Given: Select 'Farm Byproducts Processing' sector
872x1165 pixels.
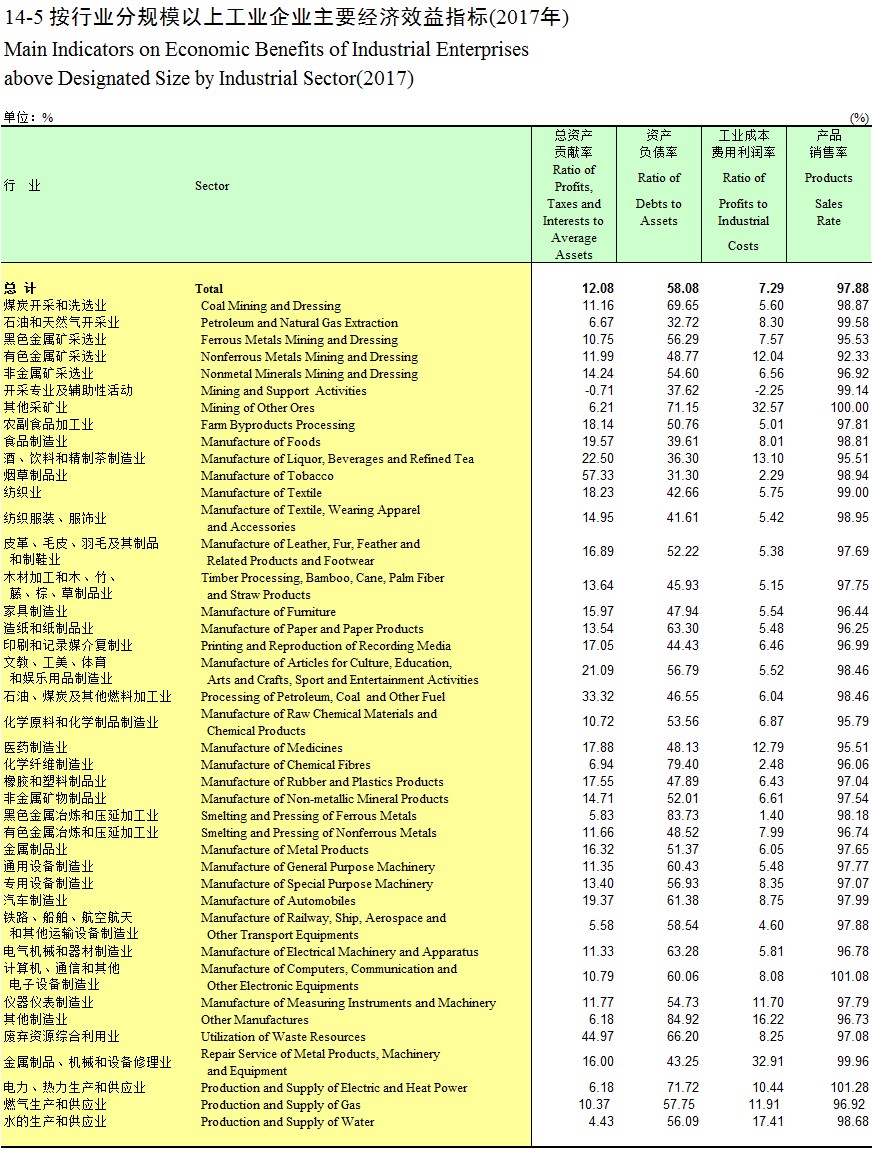Looking at the screenshot, I should pyautogui.click(x=278, y=425).
